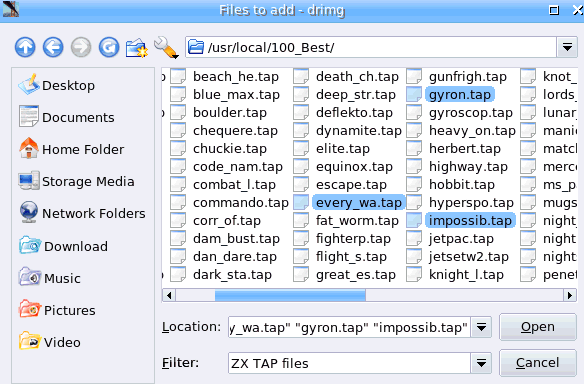Navigate back with the left arrow icon
This screenshot has height=384, width=584.
pyautogui.click(x=53, y=47)
